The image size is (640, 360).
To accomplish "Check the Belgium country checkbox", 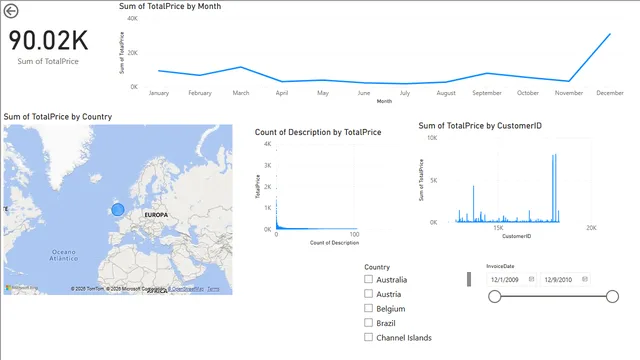I will pos(369,308).
